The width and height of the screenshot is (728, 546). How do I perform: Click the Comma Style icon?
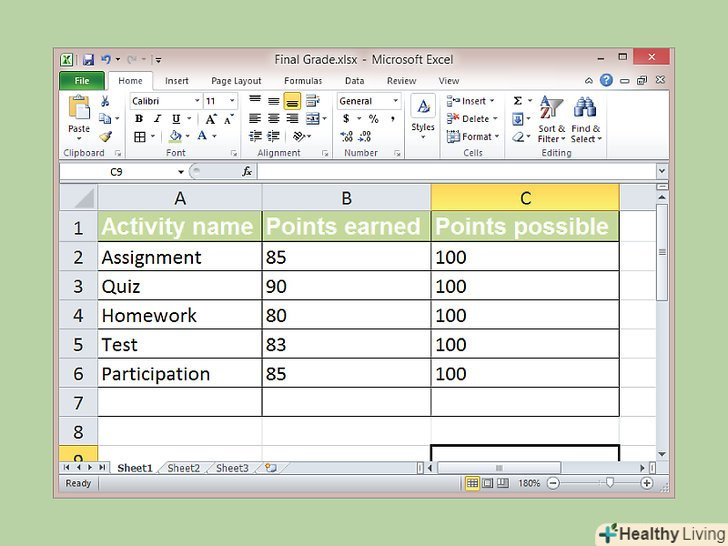[393, 119]
